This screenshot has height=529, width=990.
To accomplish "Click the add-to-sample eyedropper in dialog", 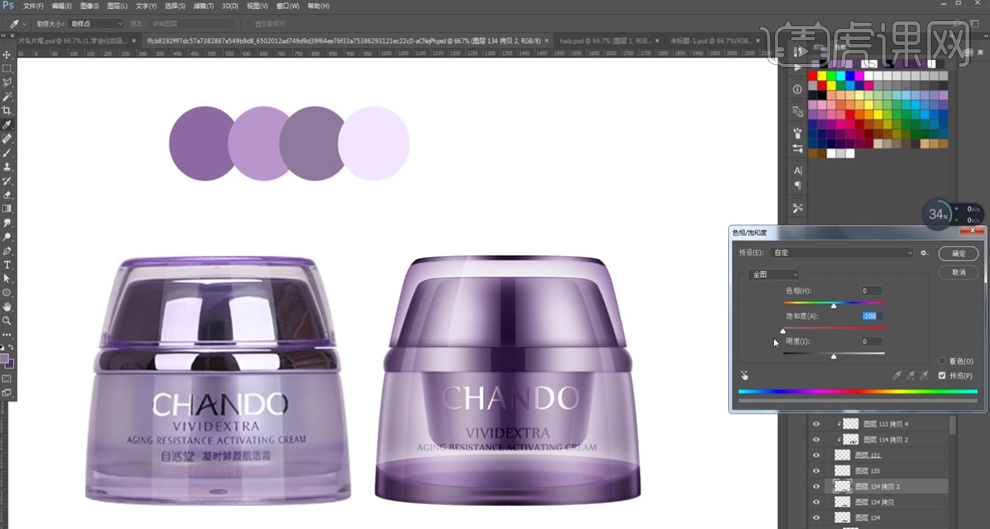I will [x=910, y=376].
